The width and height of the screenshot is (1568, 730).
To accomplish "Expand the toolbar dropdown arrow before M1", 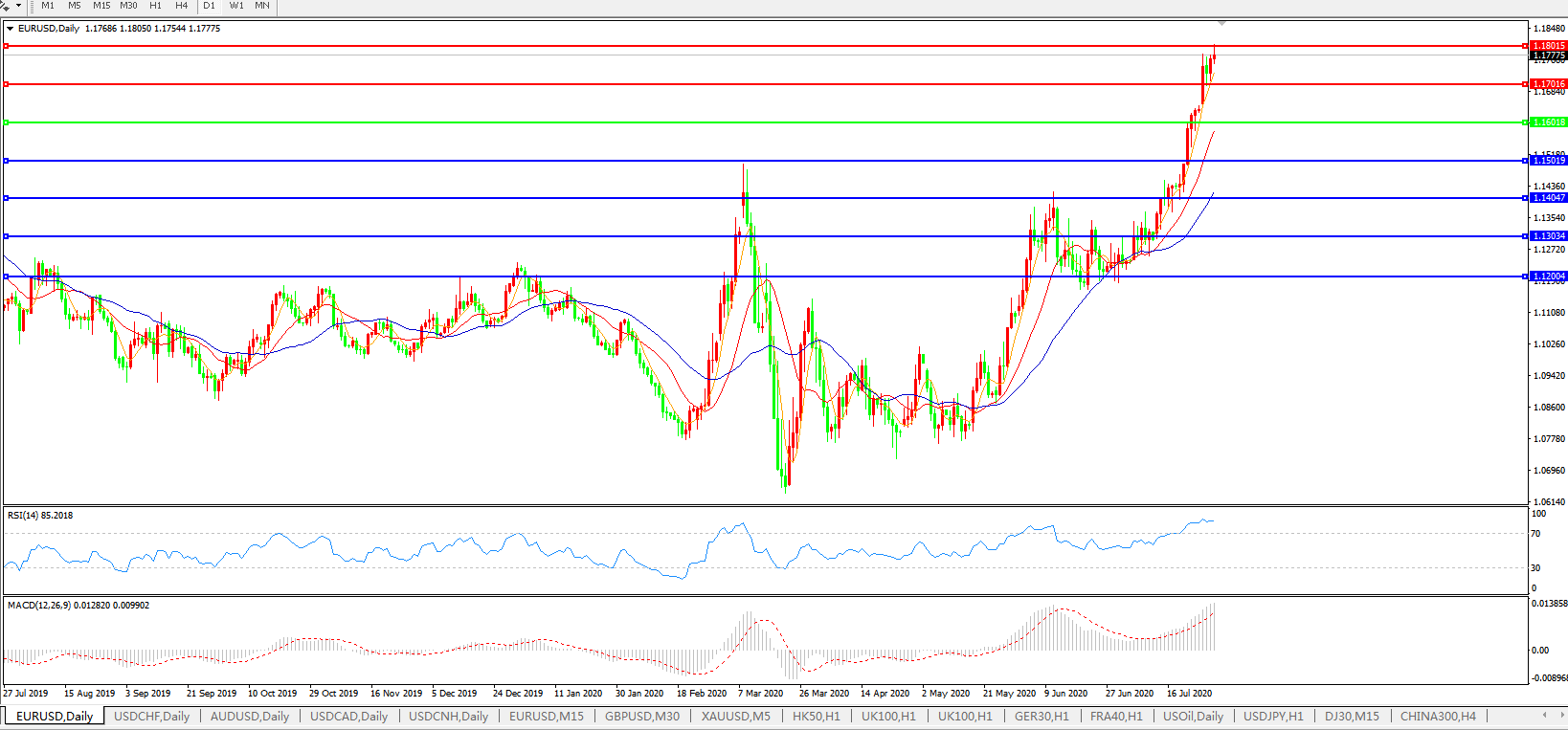I will point(18,6).
